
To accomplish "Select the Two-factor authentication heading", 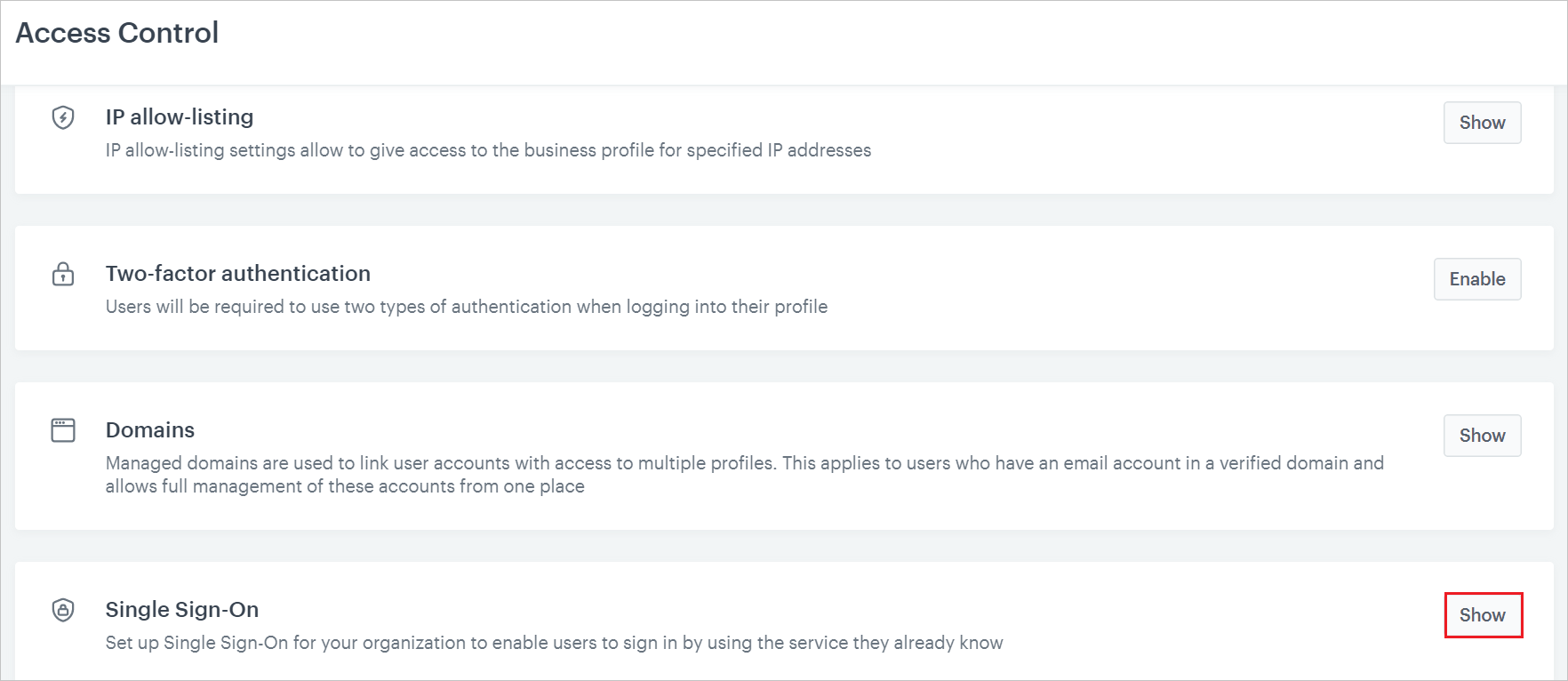I will click(238, 274).
